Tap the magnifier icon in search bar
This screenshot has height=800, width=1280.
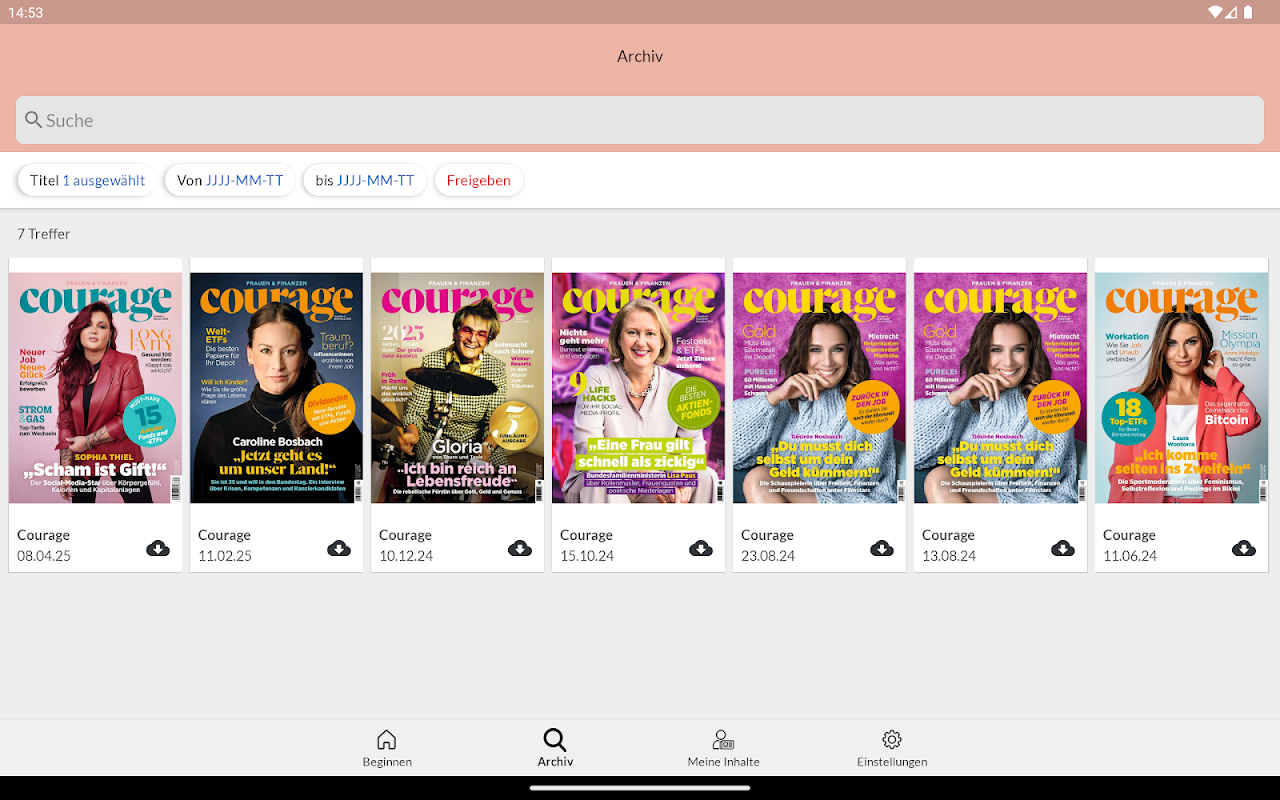34,120
